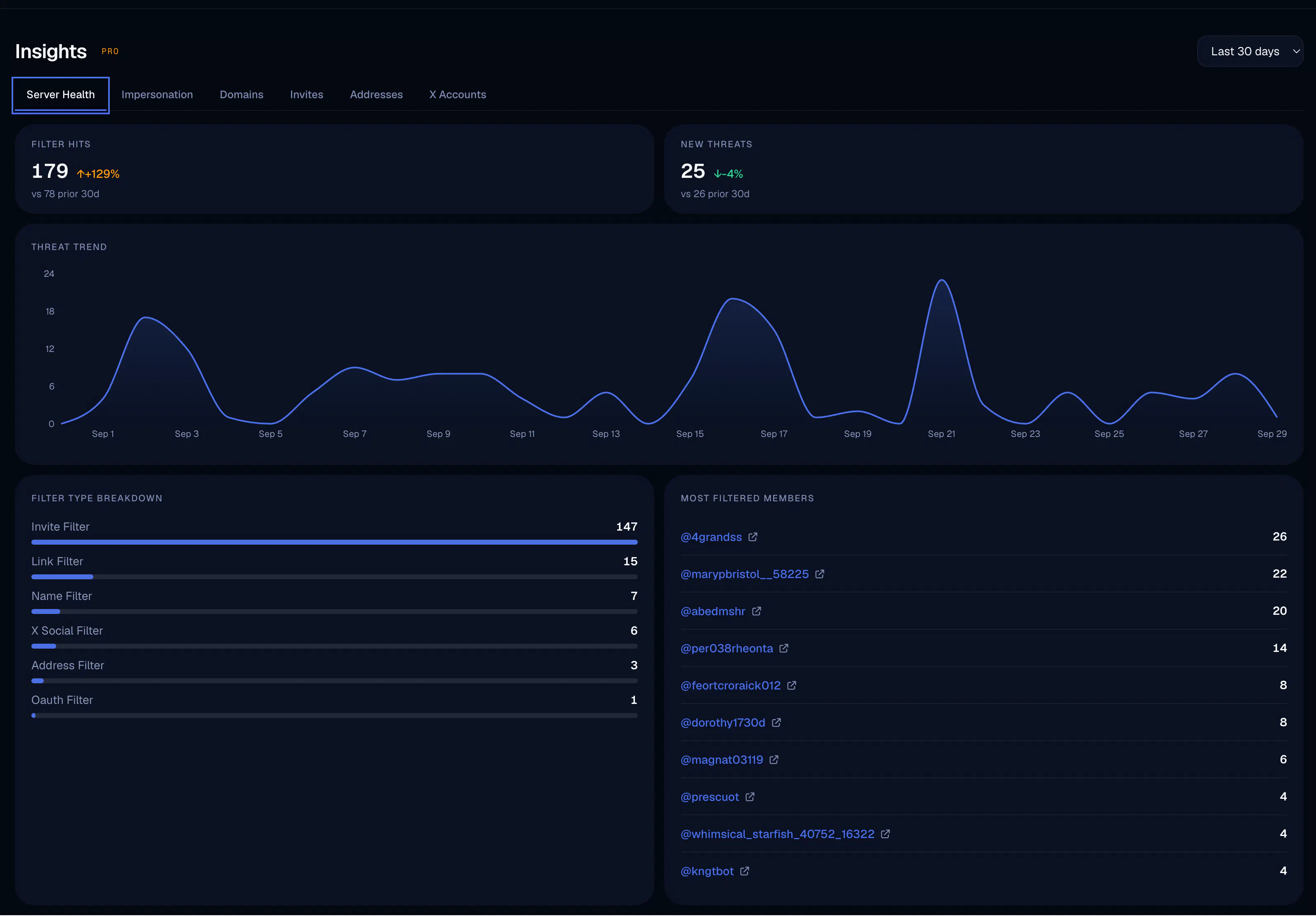Open member profile @dorothy1730d
Screen dimensions: 1316x916
[x=722, y=723]
